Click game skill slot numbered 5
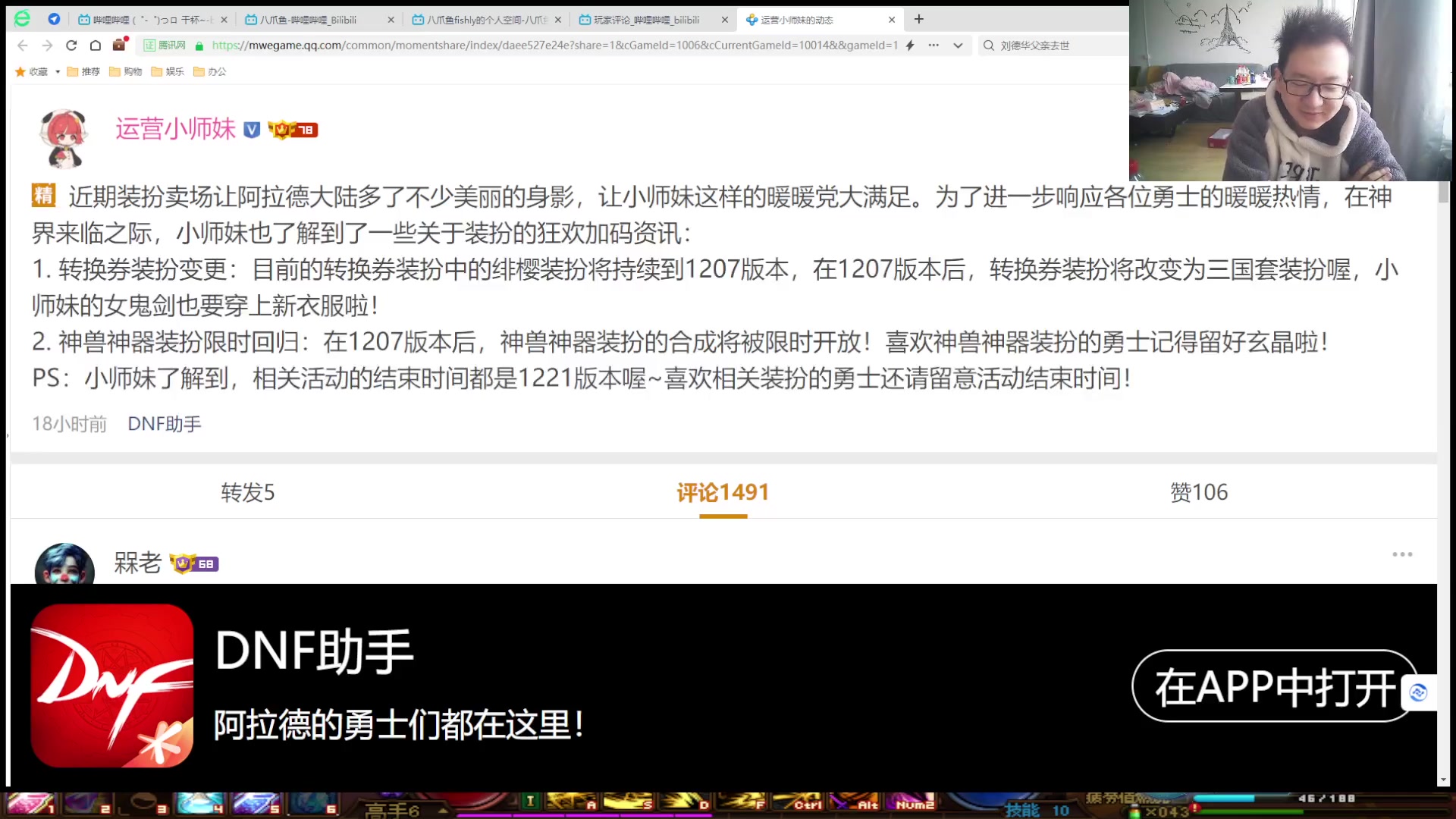The width and height of the screenshot is (1456, 819). [x=256, y=804]
